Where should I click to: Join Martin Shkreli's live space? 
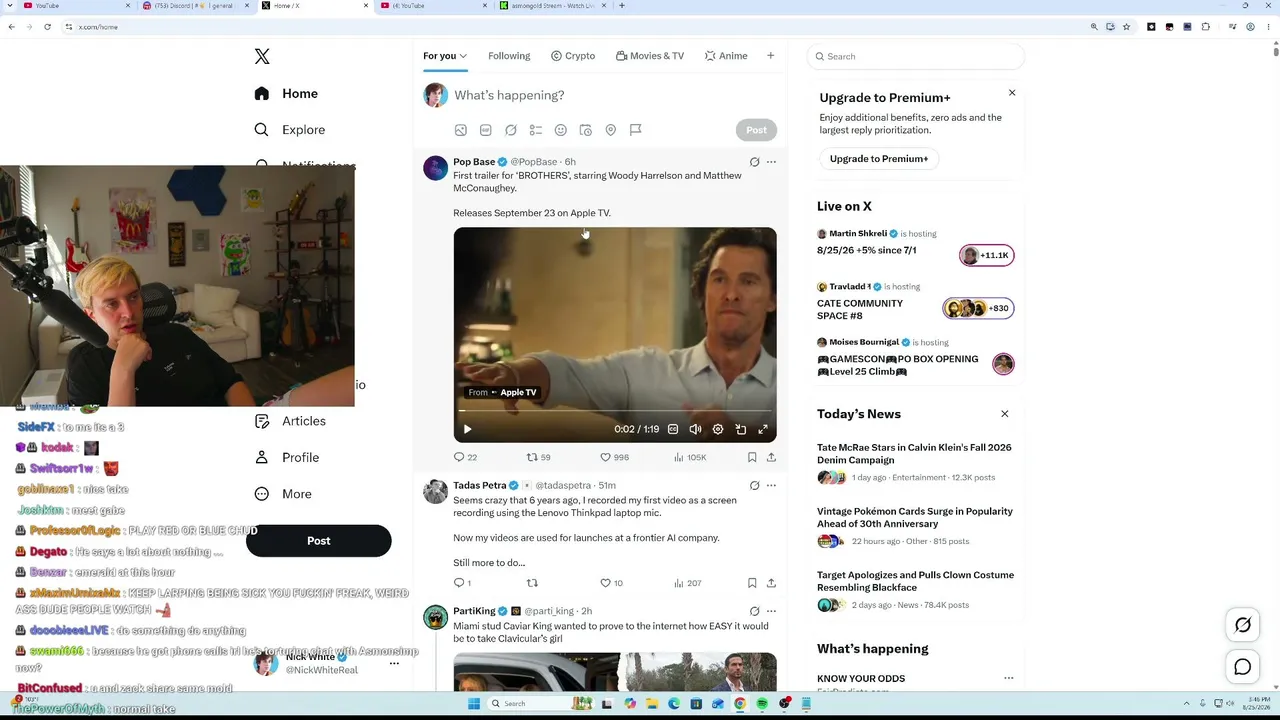pyautogui.click(x=915, y=244)
